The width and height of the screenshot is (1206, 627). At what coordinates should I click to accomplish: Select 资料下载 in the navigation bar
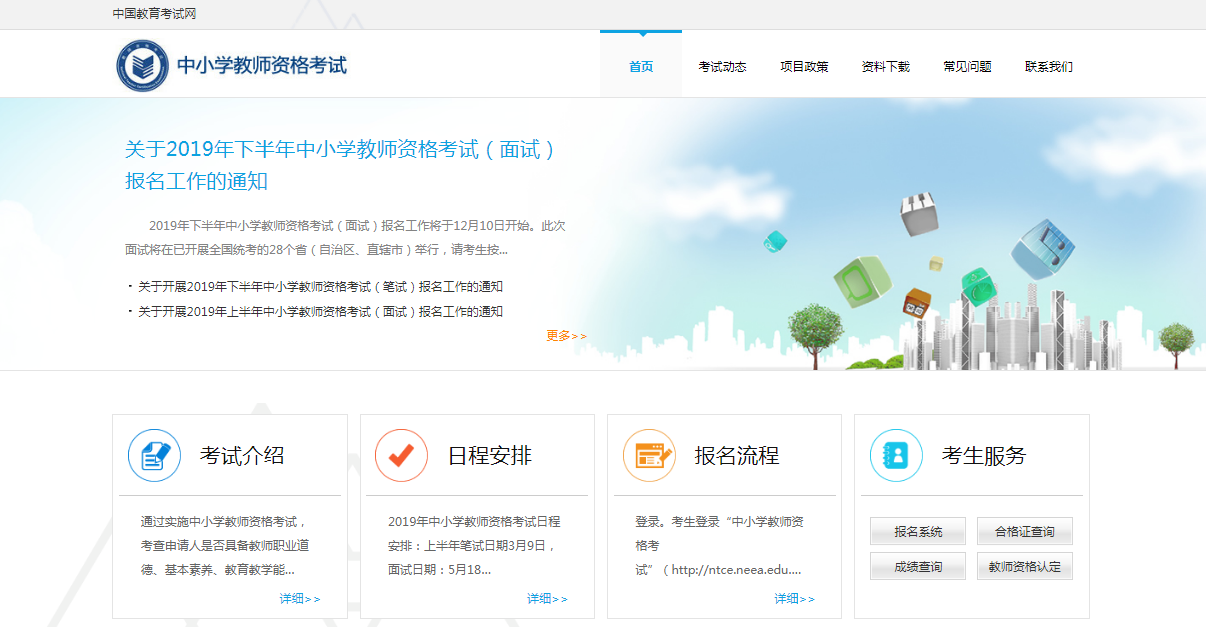tap(885, 67)
